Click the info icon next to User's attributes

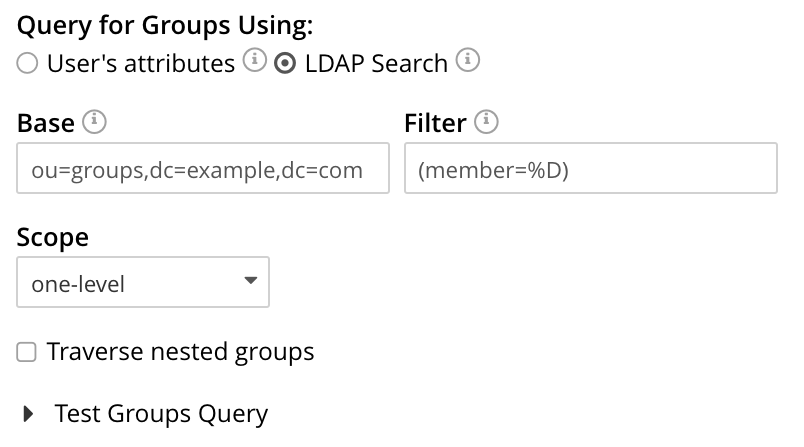255,62
